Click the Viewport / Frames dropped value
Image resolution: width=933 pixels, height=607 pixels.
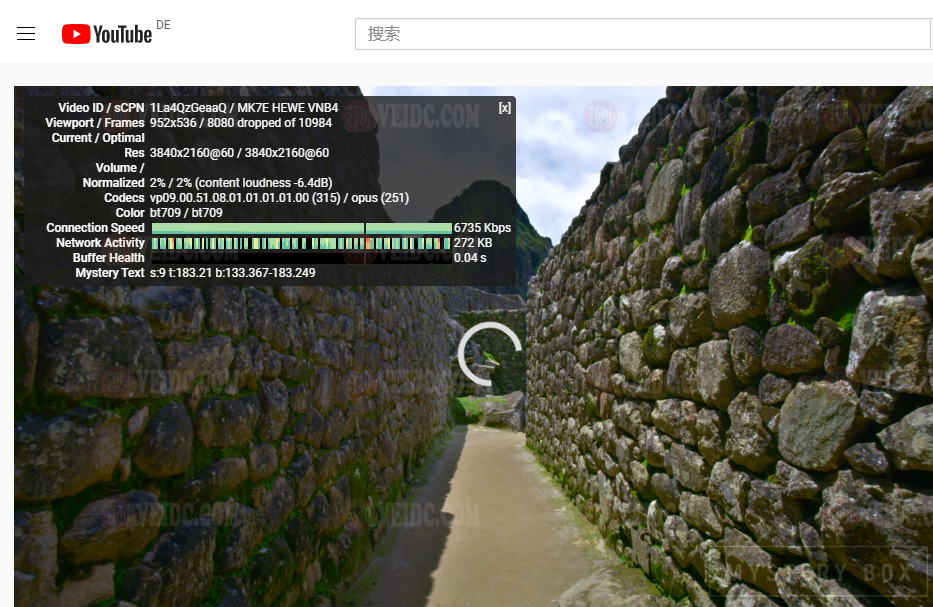pyautogui.click(x=240, y=123)
